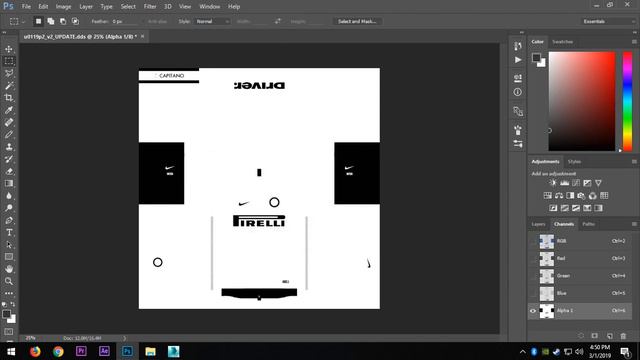
Task: Add a Levels adjustment
Action: [x=564, y=183]
